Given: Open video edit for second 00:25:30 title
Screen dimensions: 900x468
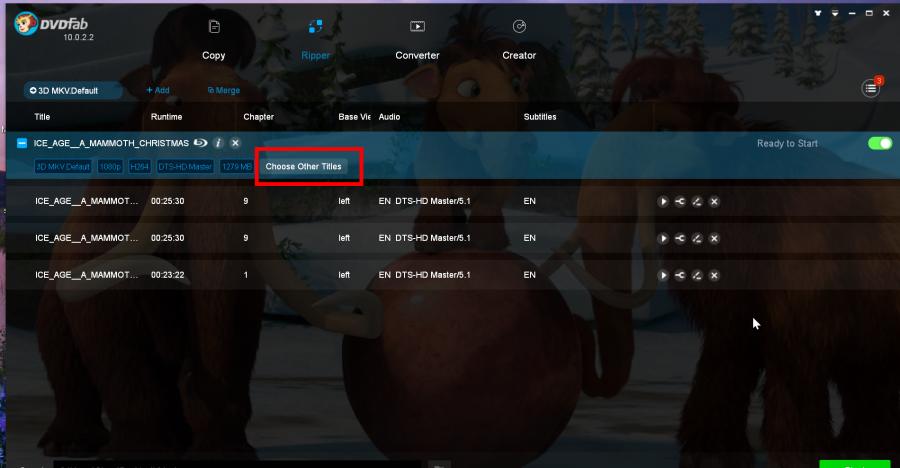Looking at the screenshot, I should [x=697, y=238].
